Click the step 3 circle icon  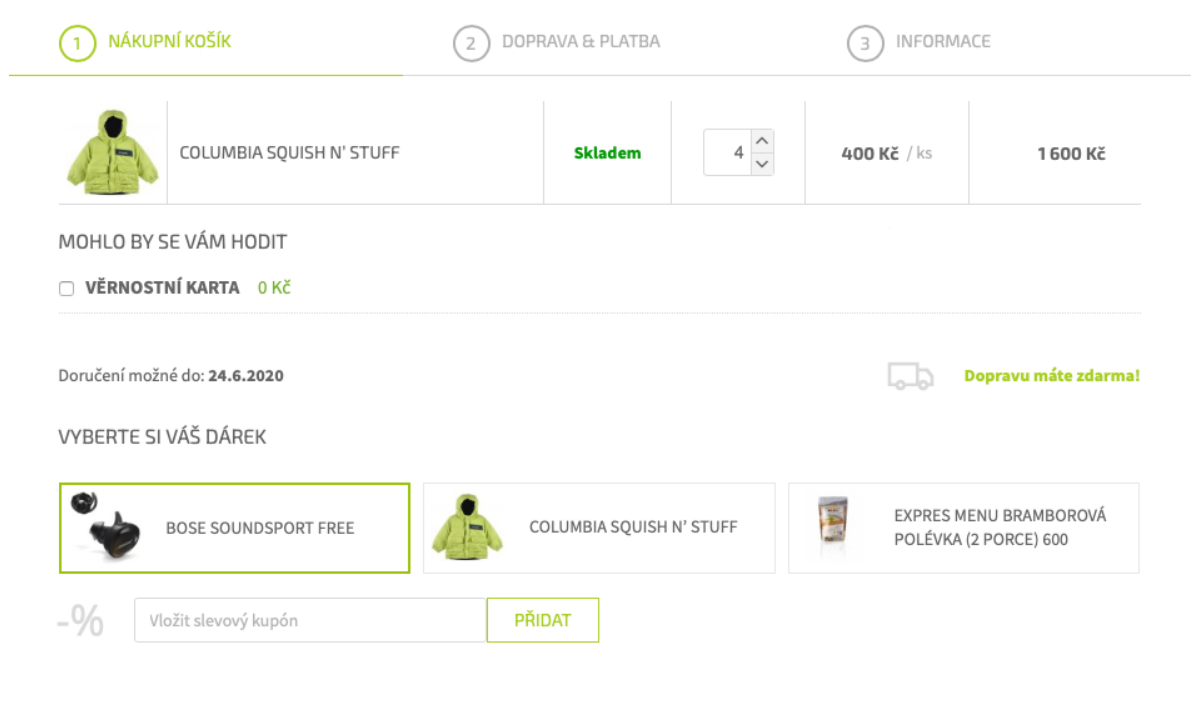[865, 43]
